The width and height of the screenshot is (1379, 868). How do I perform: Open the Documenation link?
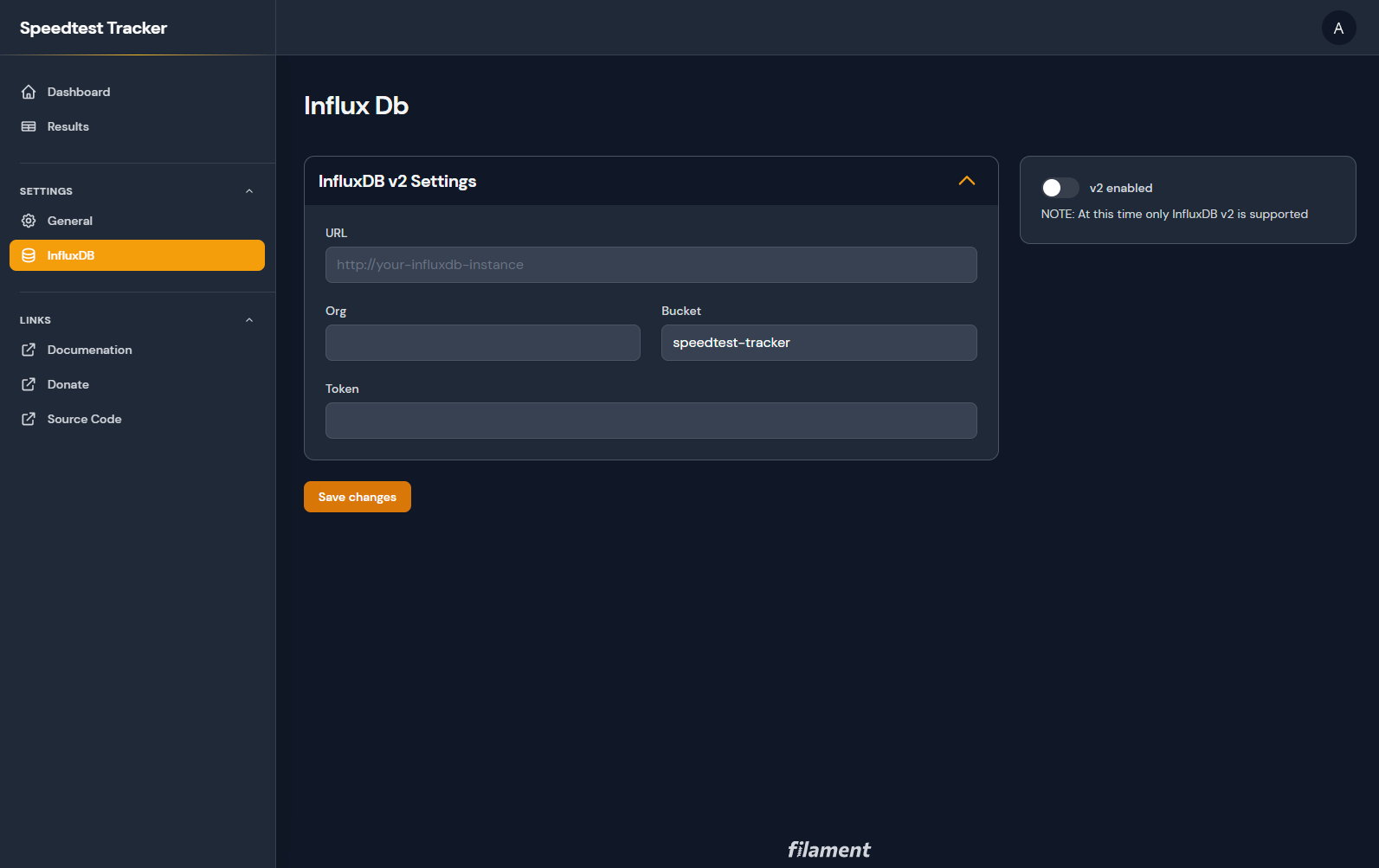pyautogui.click(x=137, y=350)
